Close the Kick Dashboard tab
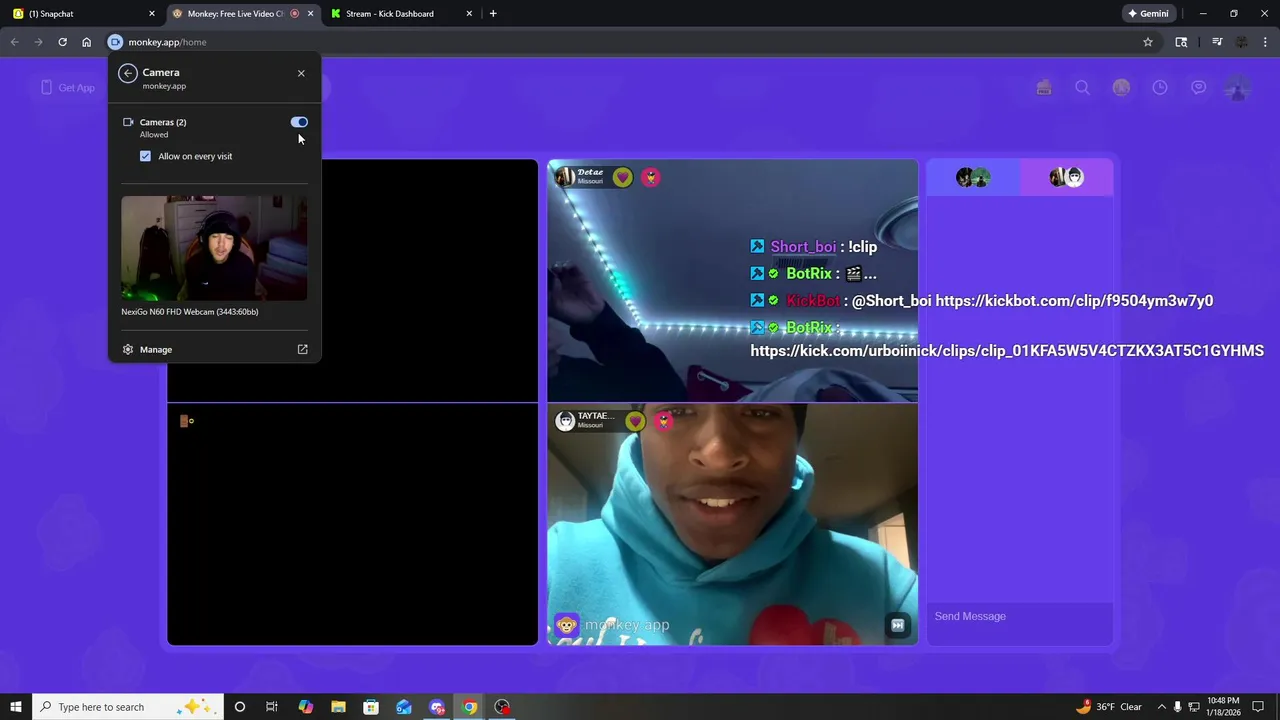 click(x=469, y=14)
